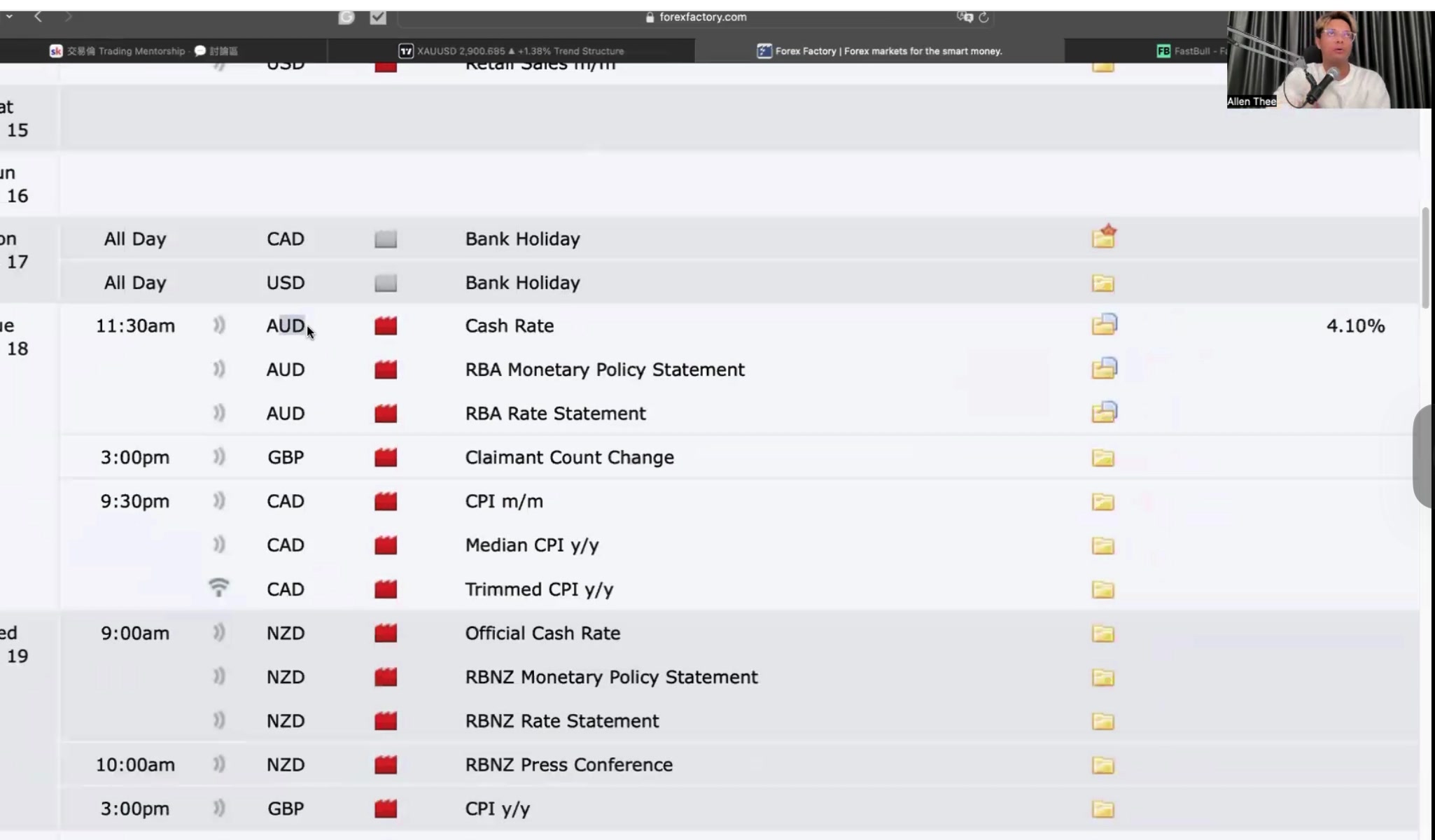The image size is (1435, 840).
Task: Open detail folder for RBA Rate Statement
Action: tap(1103, 413)
